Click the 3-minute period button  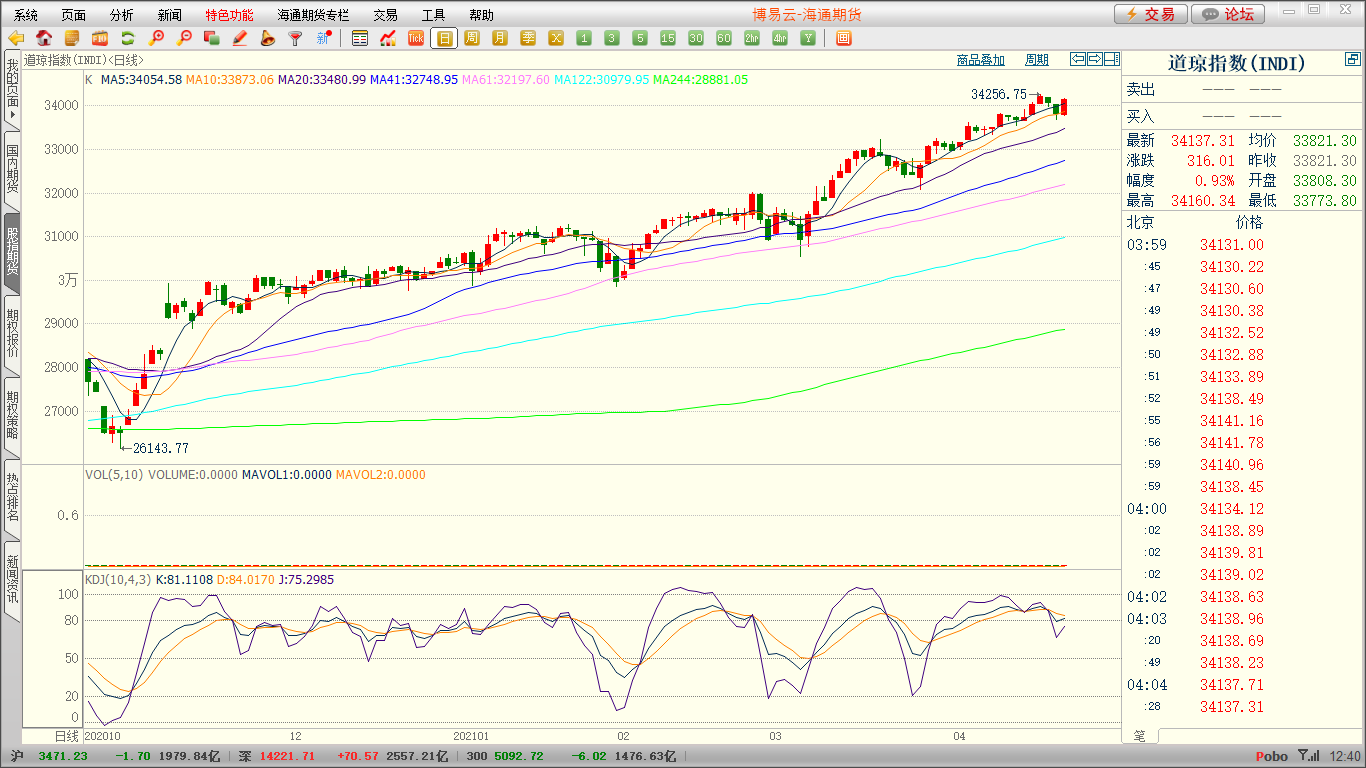[612, 38]
